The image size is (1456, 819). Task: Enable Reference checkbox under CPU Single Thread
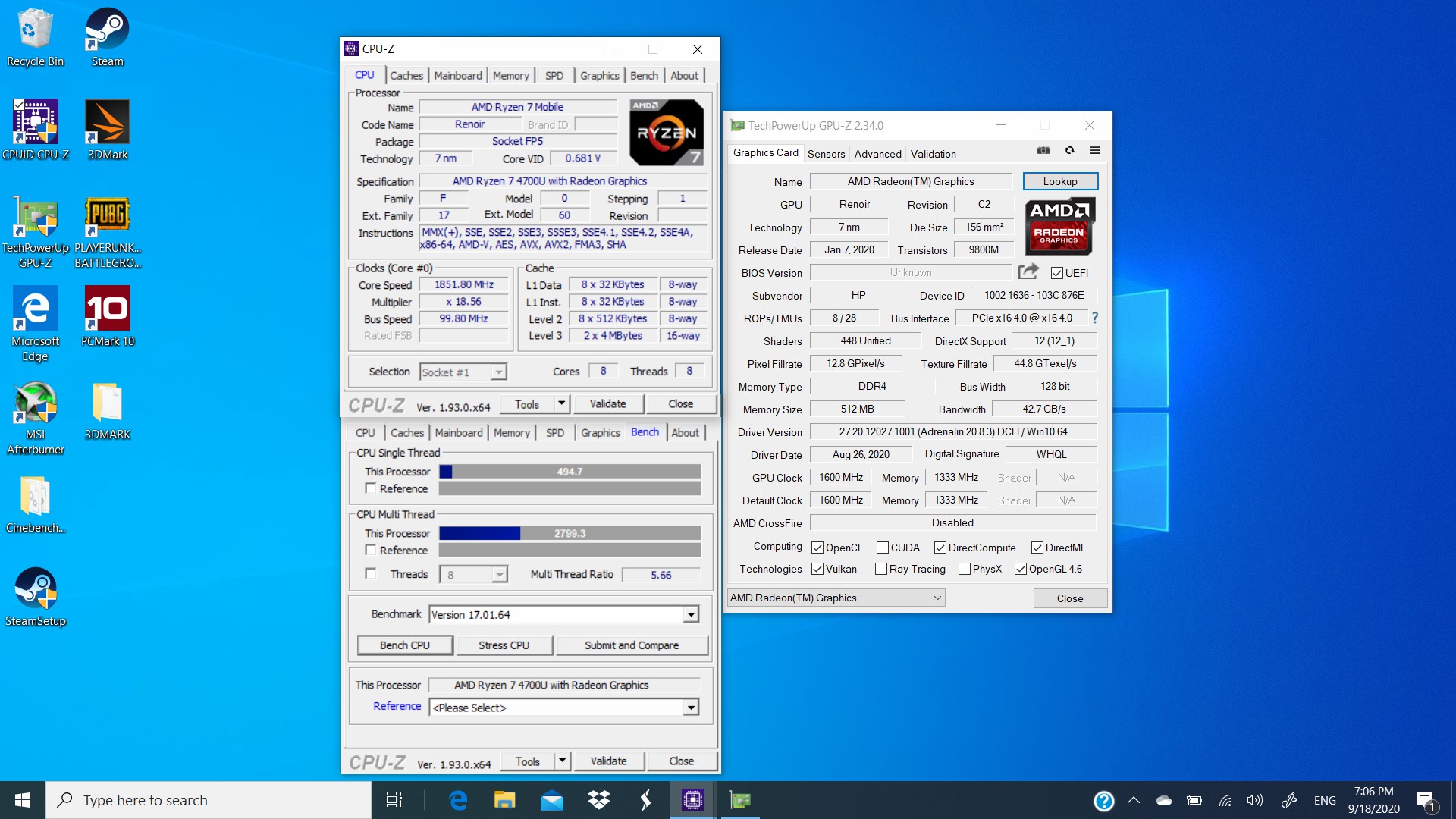point(371,488)
